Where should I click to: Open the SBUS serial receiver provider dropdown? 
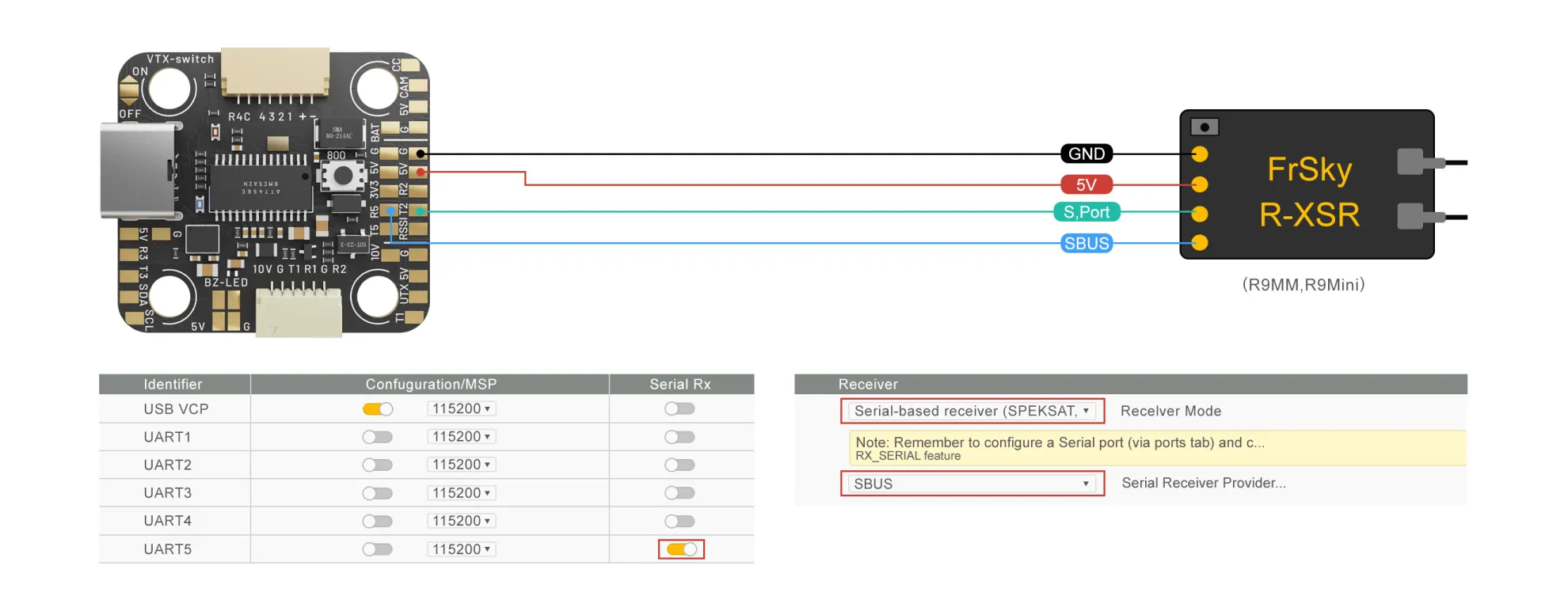972,484
